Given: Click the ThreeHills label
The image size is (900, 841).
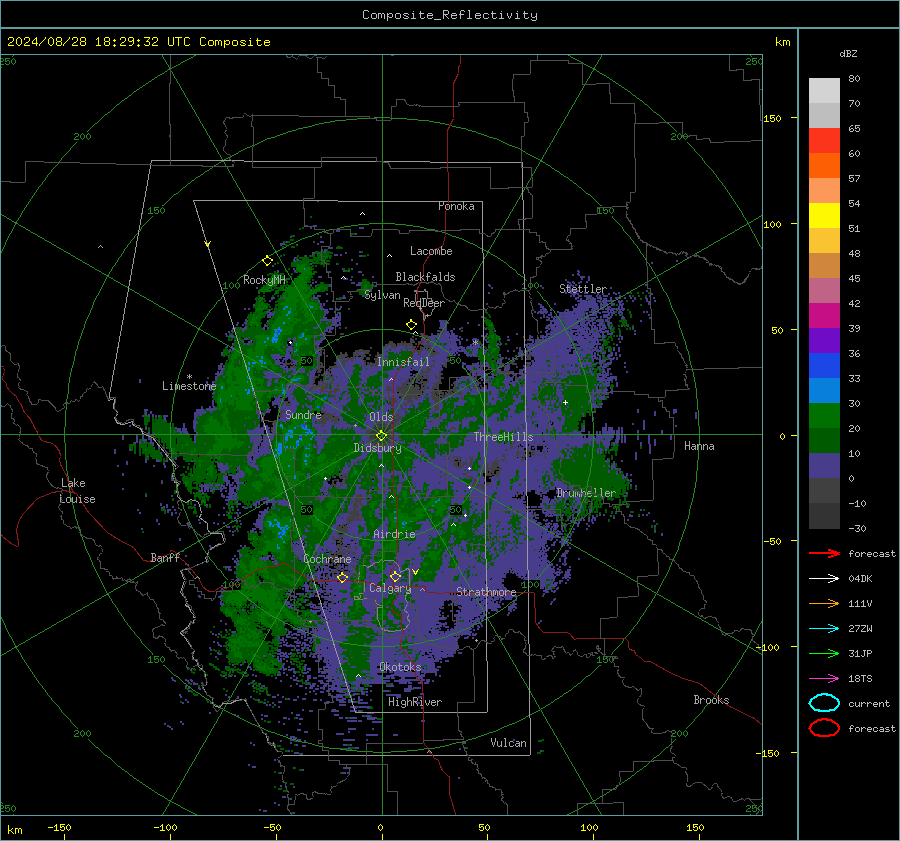Looking at the screenshot, I should [503, 437].
